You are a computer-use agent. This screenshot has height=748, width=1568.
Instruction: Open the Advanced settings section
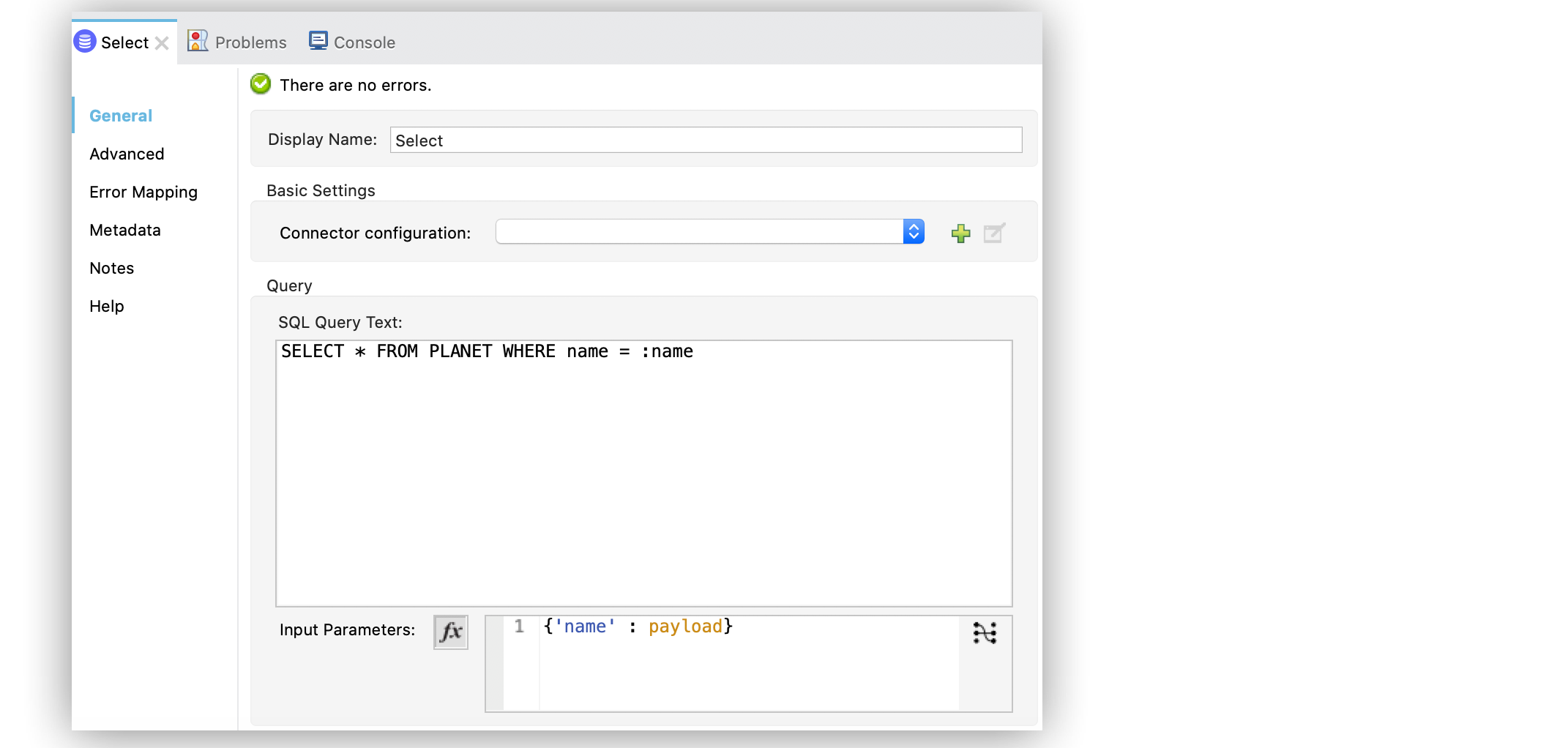pos(127,154)
